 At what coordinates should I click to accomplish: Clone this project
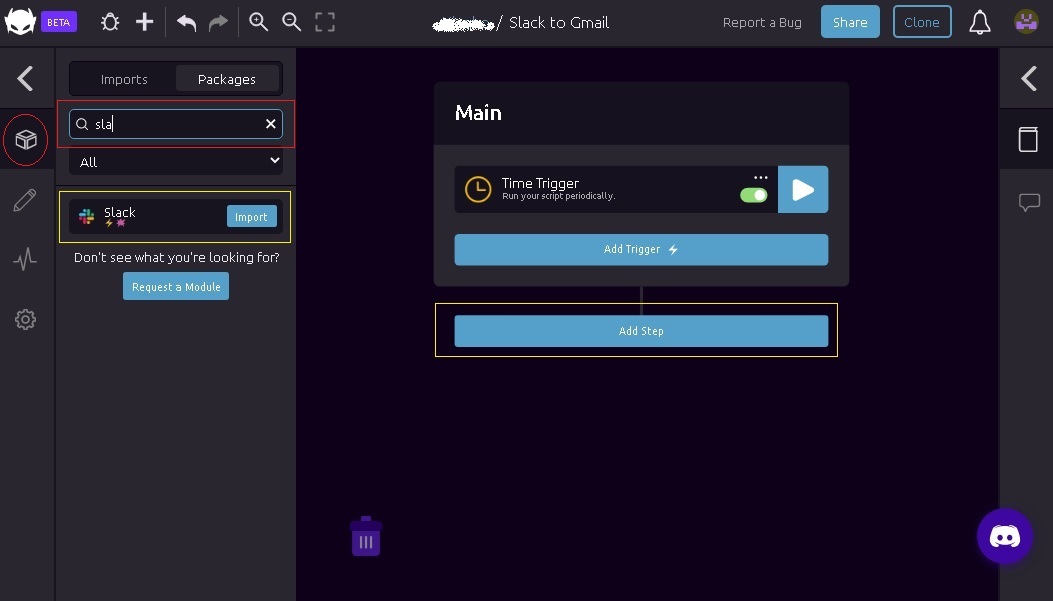(x=922, y=22)
